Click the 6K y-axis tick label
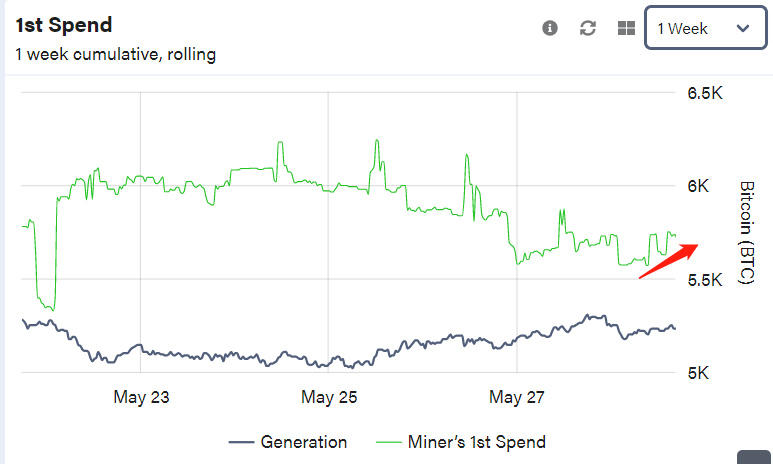This screenshot has width=773, height=464. point(697,186)
